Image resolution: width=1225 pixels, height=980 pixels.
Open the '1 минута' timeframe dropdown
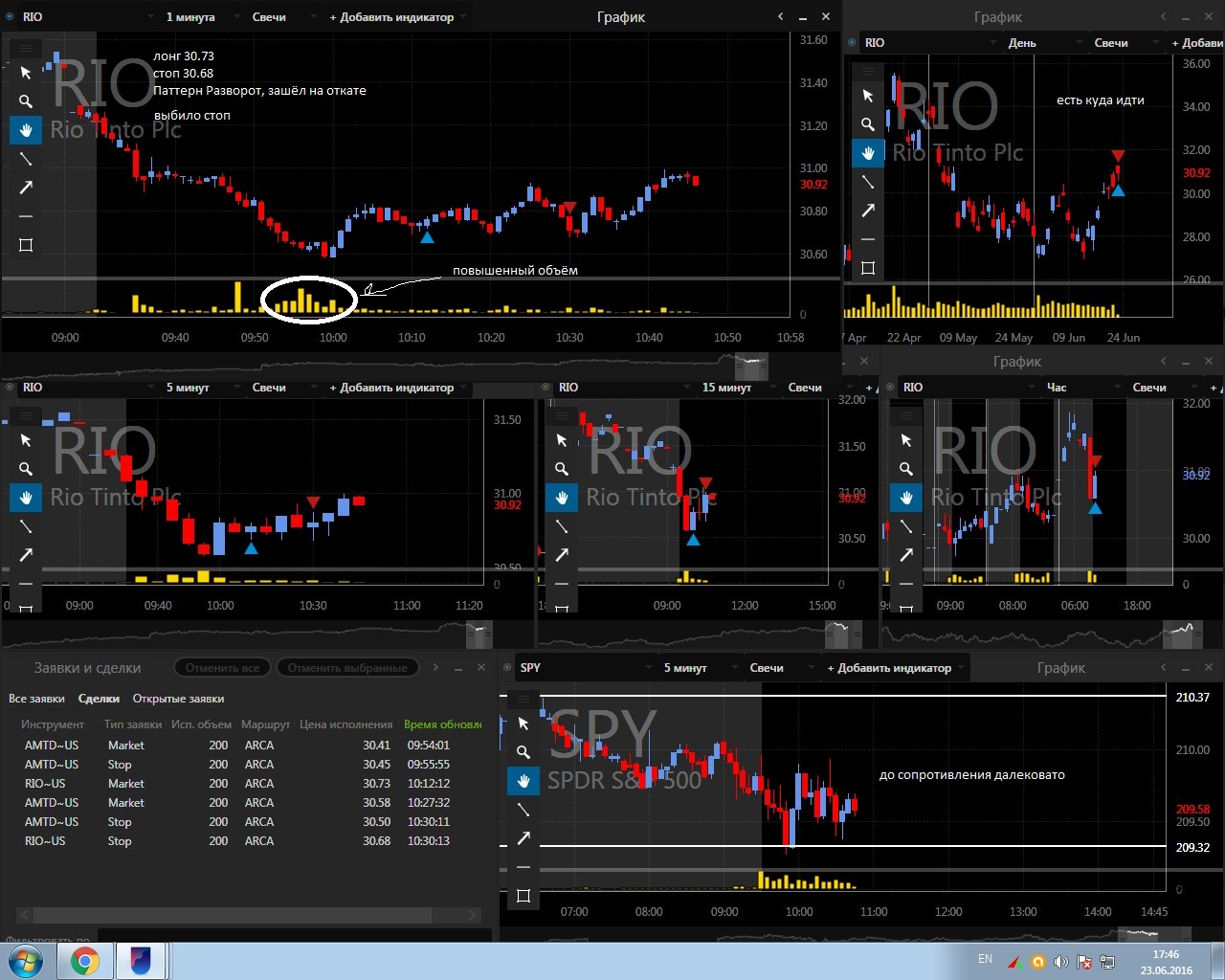pyautogui.click(x=198, y=17)
